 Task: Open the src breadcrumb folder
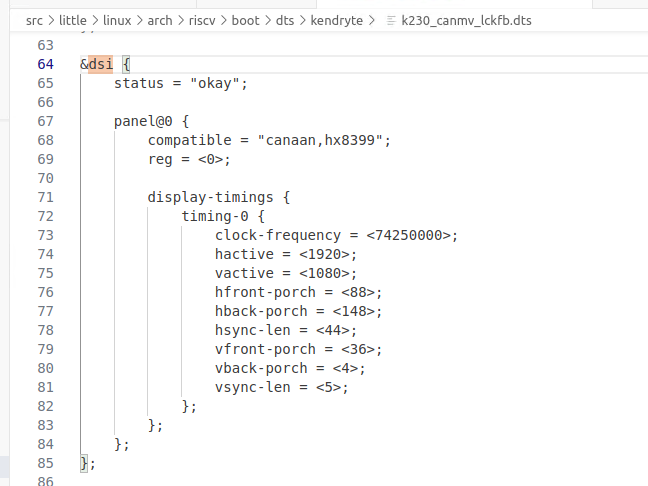35,20
